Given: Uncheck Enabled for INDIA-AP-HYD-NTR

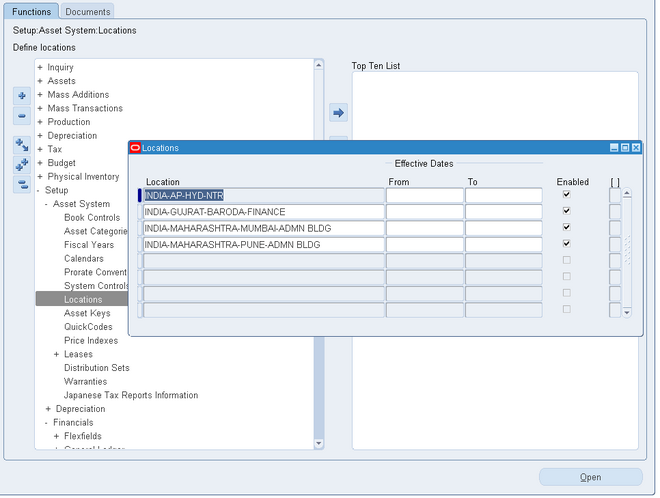Looking at the screenshot, I should coord(567,194).
